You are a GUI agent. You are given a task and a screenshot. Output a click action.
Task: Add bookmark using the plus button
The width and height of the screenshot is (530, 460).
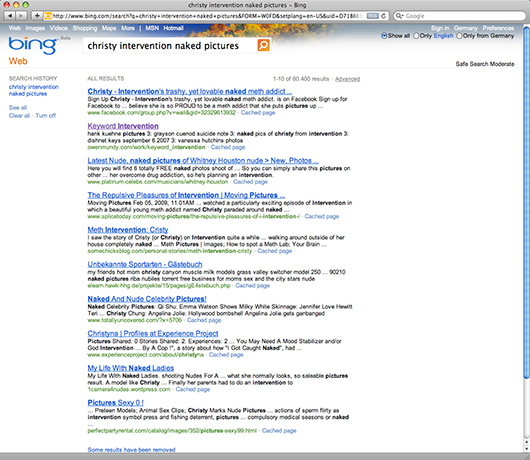click(x=37, y=16)
